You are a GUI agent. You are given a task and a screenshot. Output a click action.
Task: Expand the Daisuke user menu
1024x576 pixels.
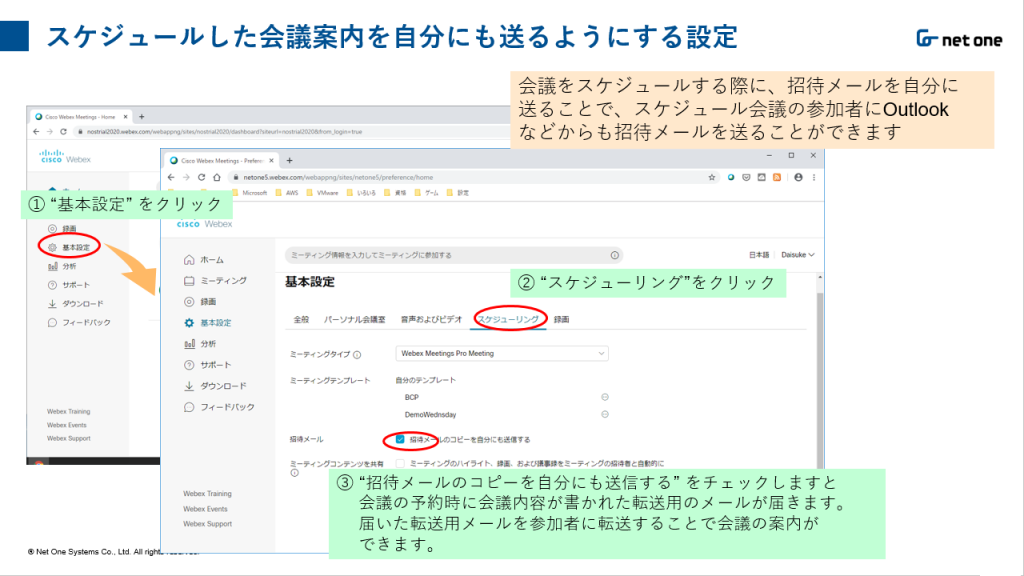pyautogui.click(x=798, y=255)
